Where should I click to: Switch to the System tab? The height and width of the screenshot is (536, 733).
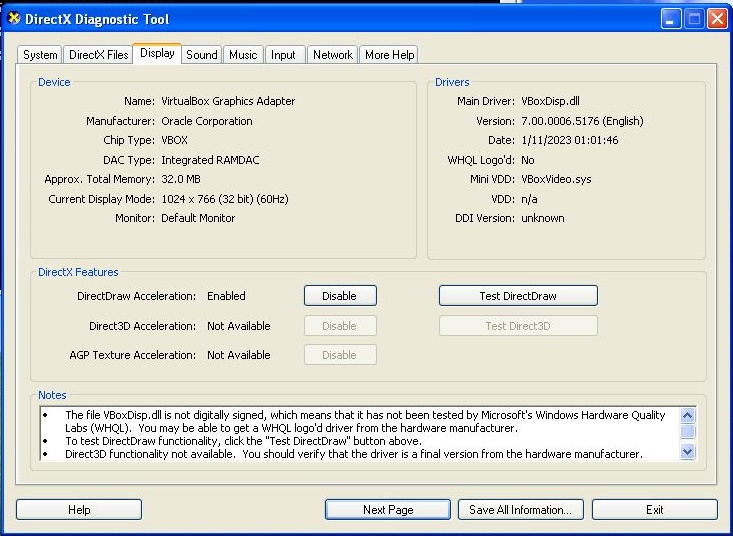40,55
